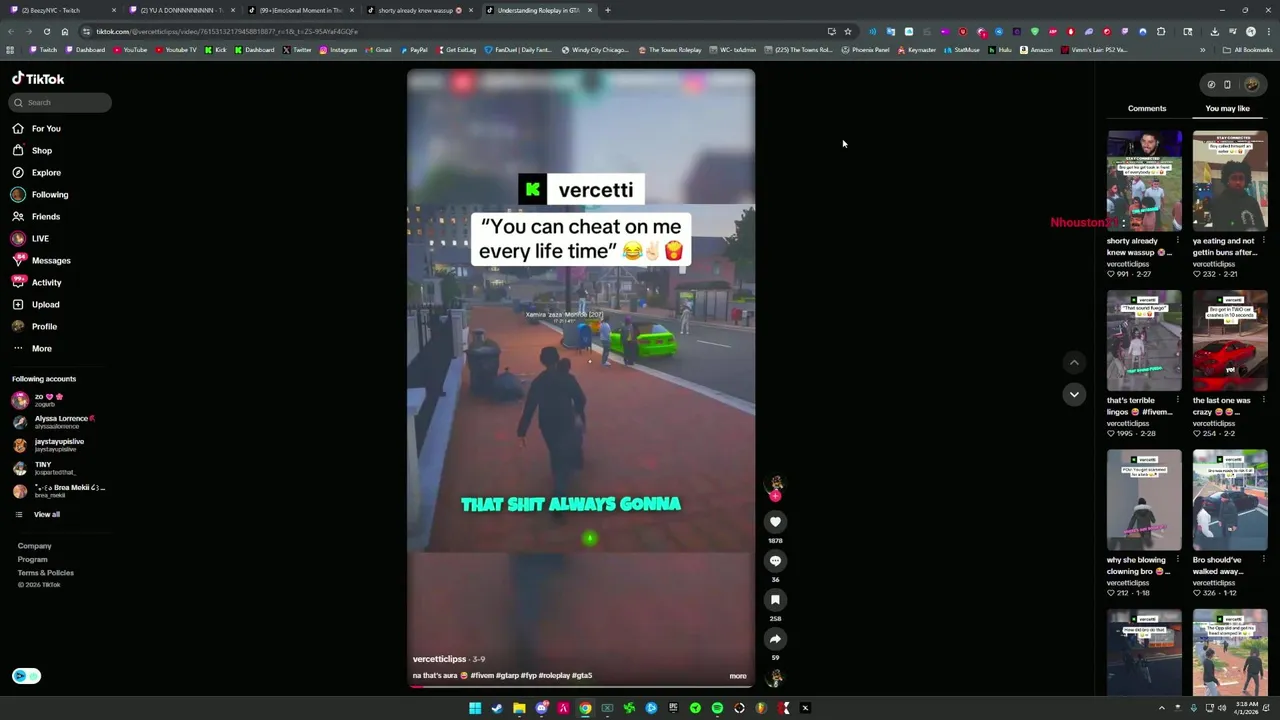
Task: Go to the previous video arrow
Action: click(x=1074, y=363)
